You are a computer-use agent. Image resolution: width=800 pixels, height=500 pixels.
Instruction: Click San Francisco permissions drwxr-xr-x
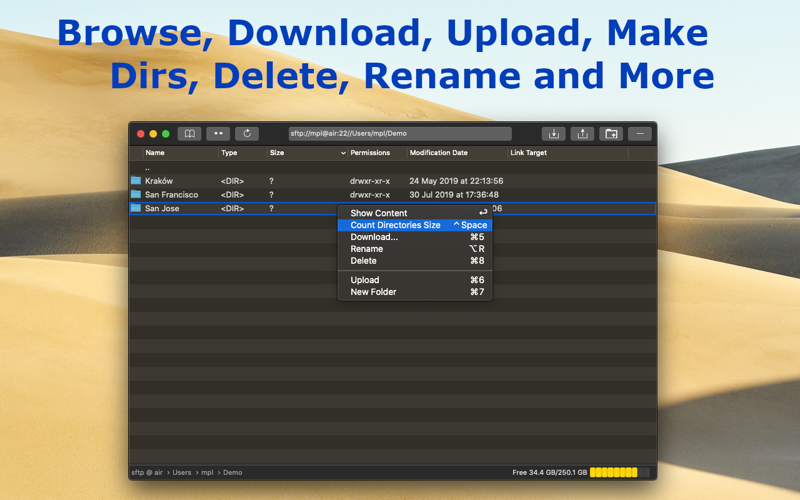(x=370, y=194)
